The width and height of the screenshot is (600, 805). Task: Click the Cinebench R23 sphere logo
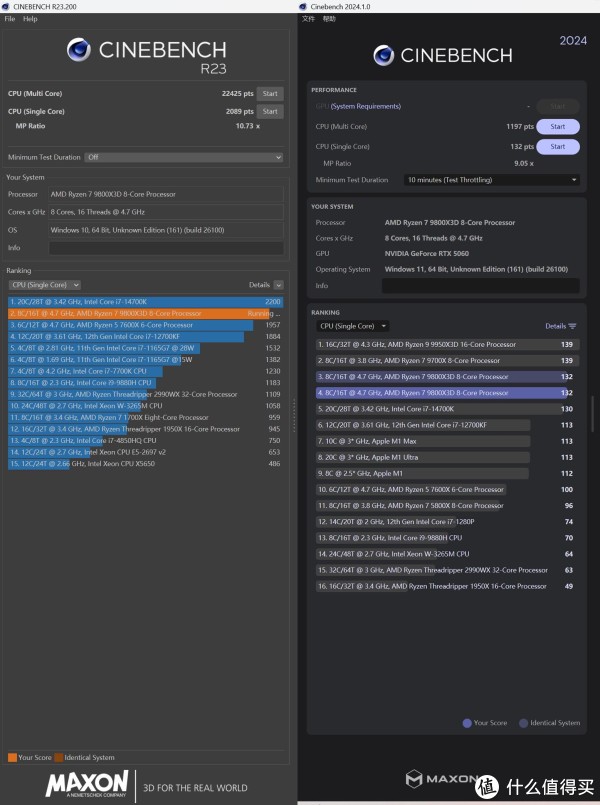pyautogui.click(x=79, y=50)
